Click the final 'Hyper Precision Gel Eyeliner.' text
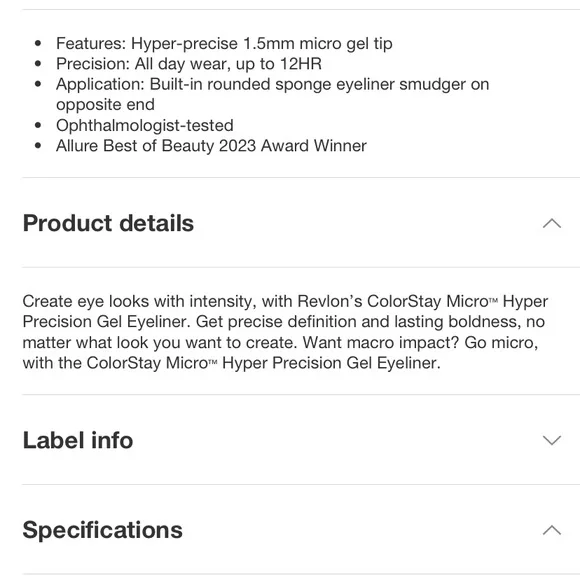580x580 pixels. click(331, 363)
